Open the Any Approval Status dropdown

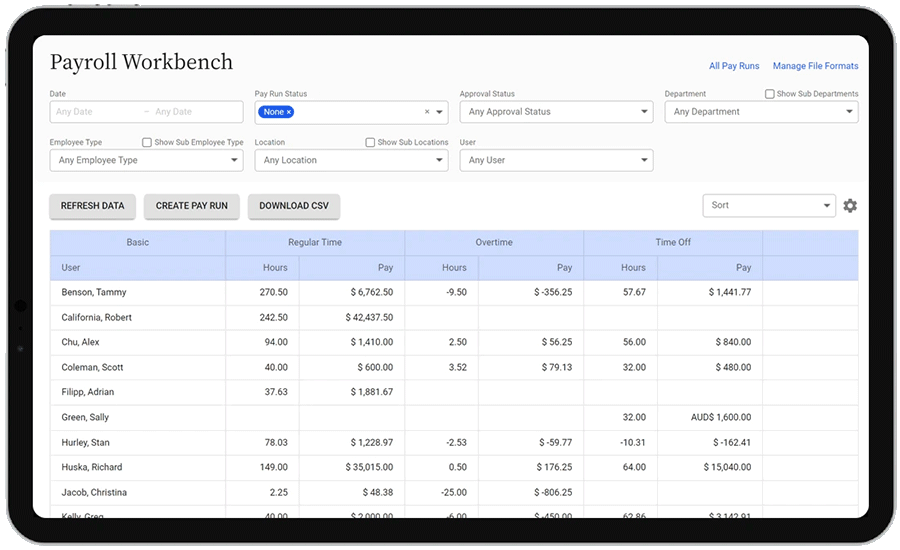tap(556, 112)
